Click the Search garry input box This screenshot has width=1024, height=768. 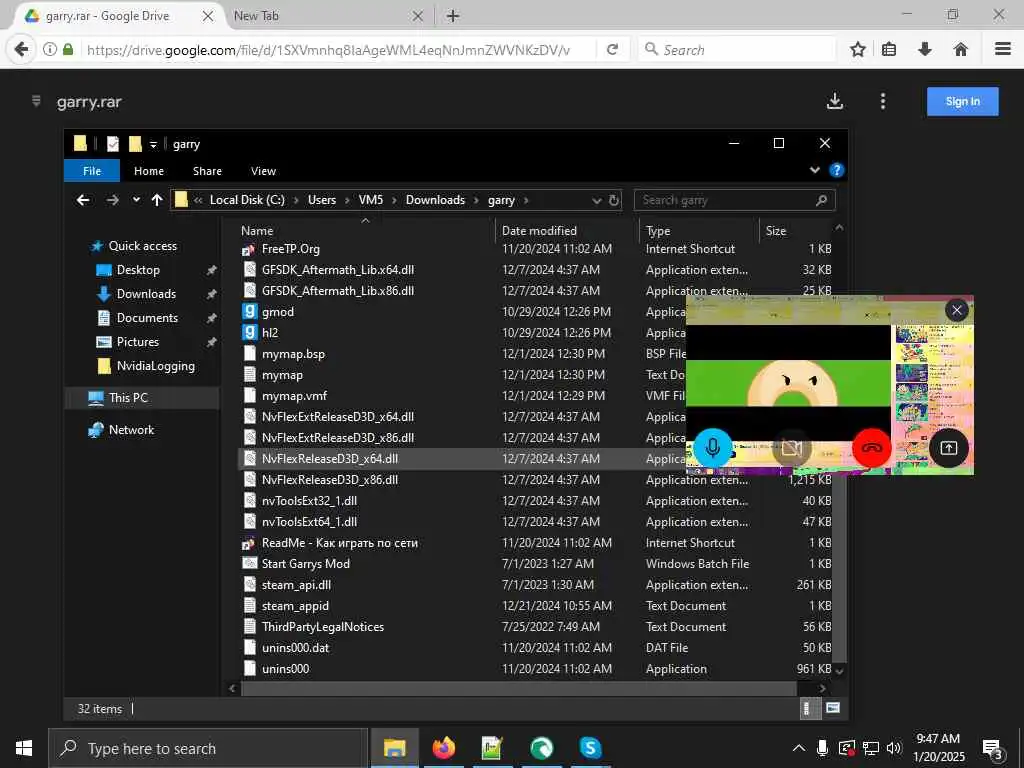[734, 200]
